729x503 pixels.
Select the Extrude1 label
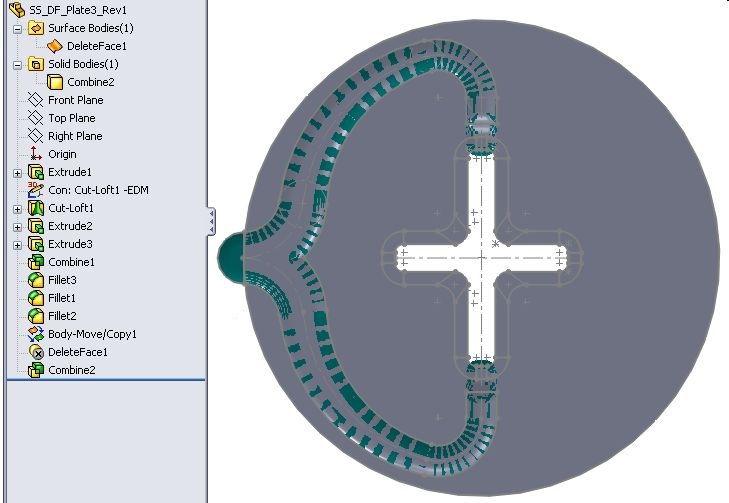[70, 172]
